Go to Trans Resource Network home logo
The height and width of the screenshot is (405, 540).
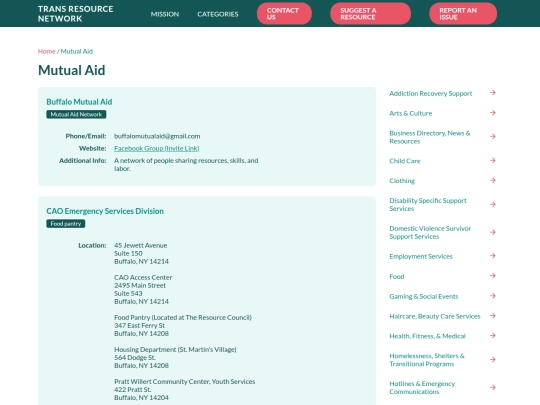[75, 14]
